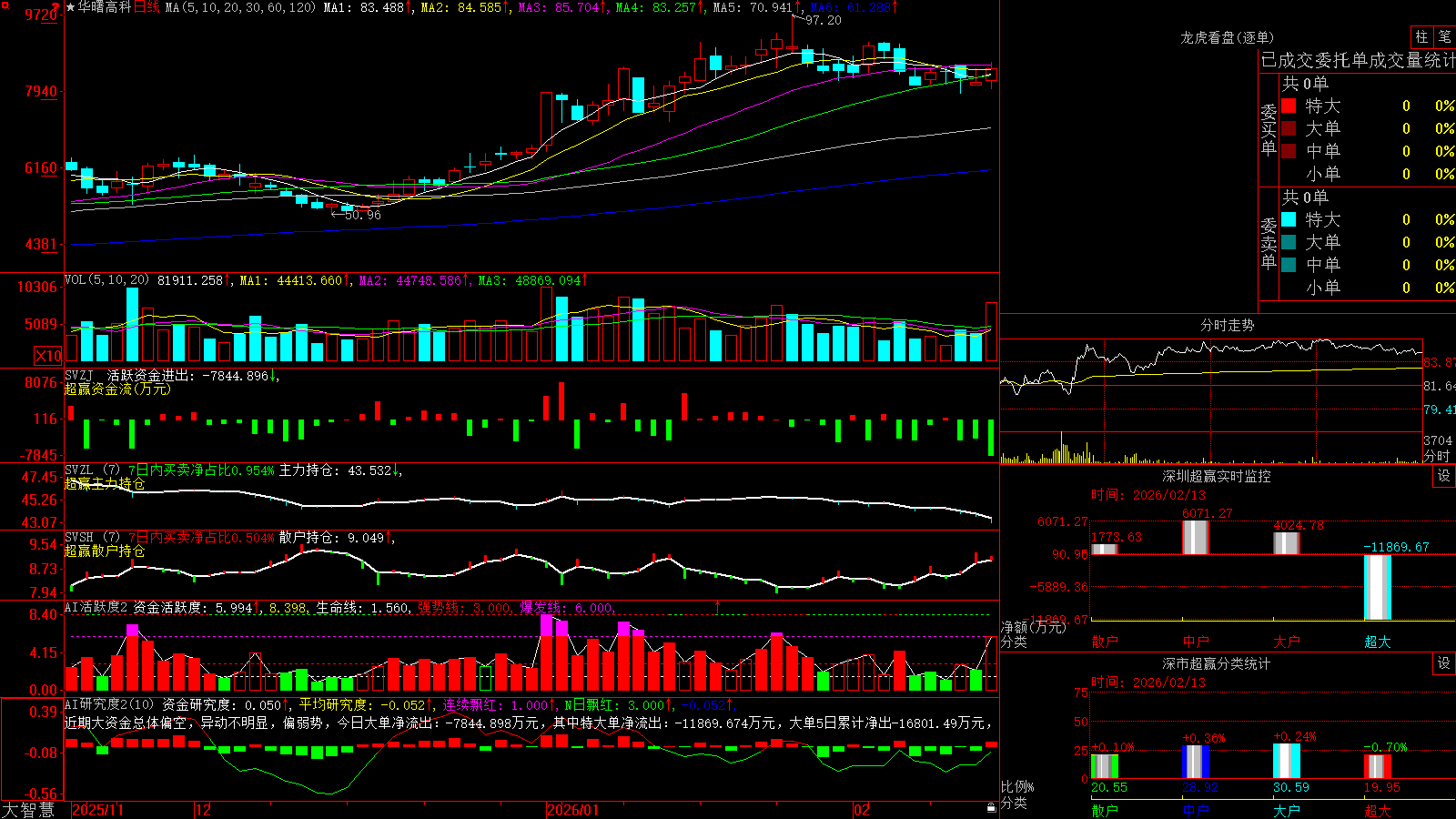Click the 大智慧 logo in the bottom-left corner

(x=28, y=810)
